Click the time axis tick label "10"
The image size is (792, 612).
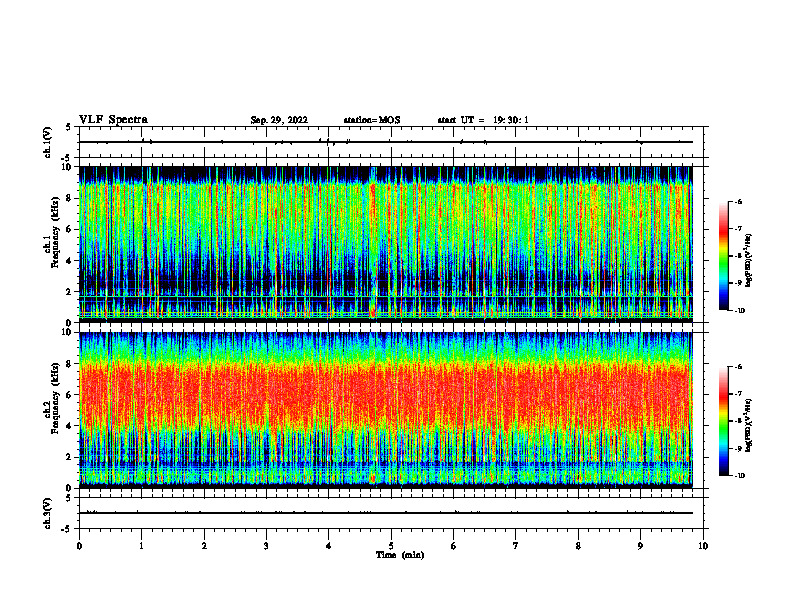703,546
